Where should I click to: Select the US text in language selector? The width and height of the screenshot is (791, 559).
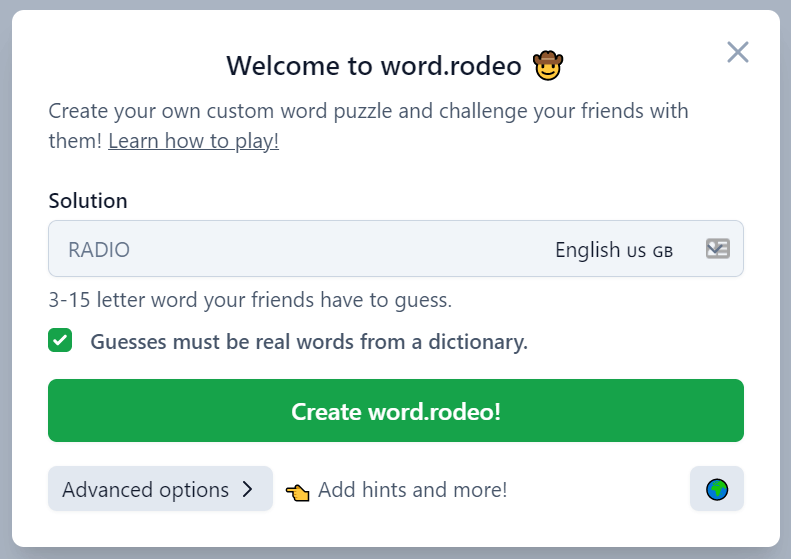[x=636, y=251]
